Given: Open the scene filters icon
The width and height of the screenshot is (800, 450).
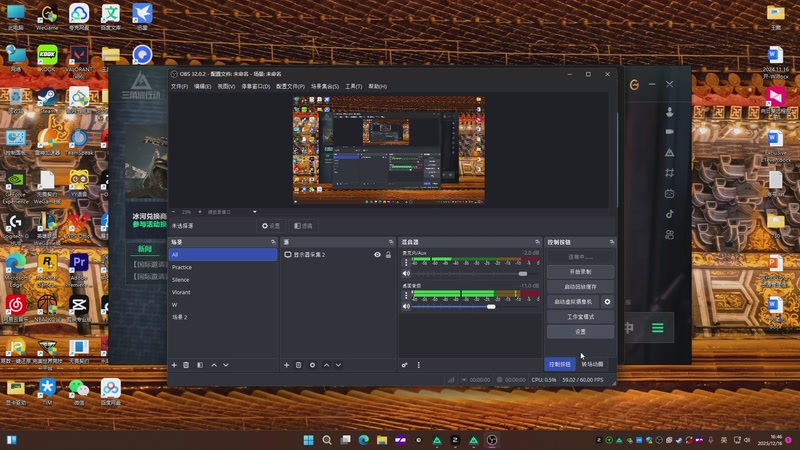Looking at the screenshot, I should [200, 365].
